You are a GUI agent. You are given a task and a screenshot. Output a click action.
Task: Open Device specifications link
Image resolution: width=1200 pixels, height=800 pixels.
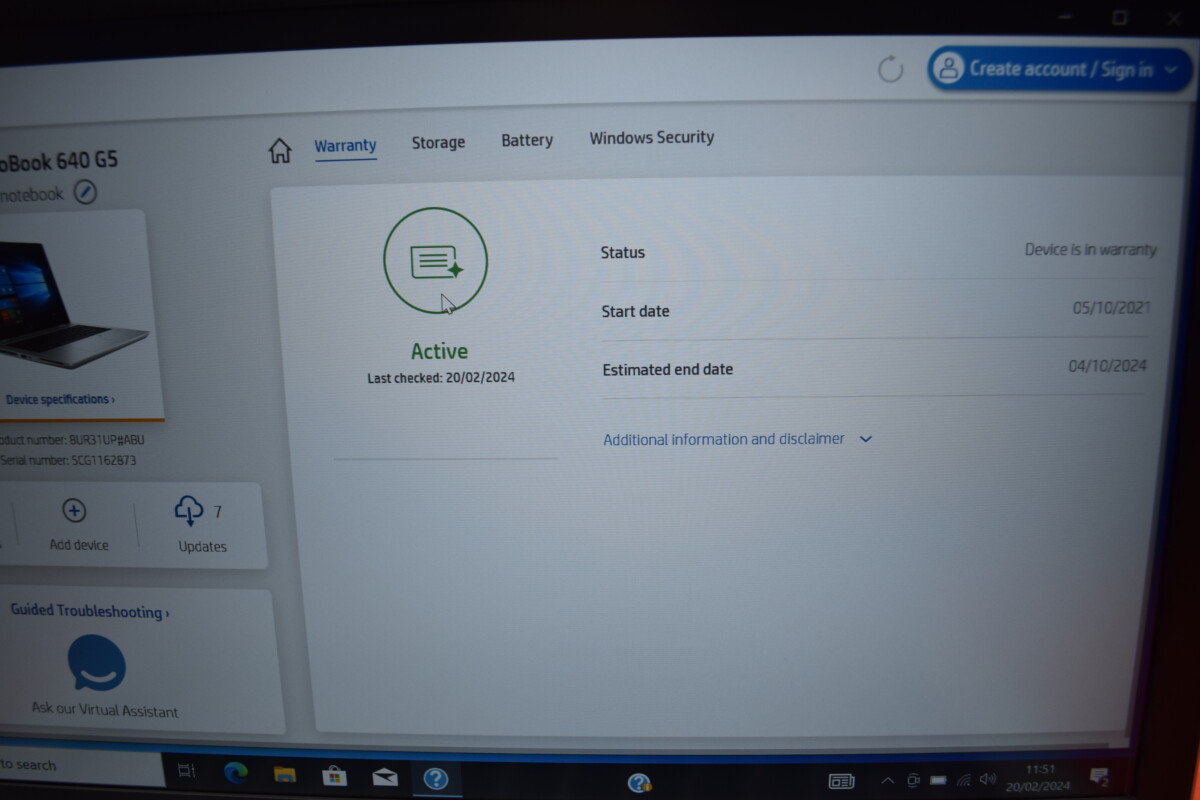[60, 399]
